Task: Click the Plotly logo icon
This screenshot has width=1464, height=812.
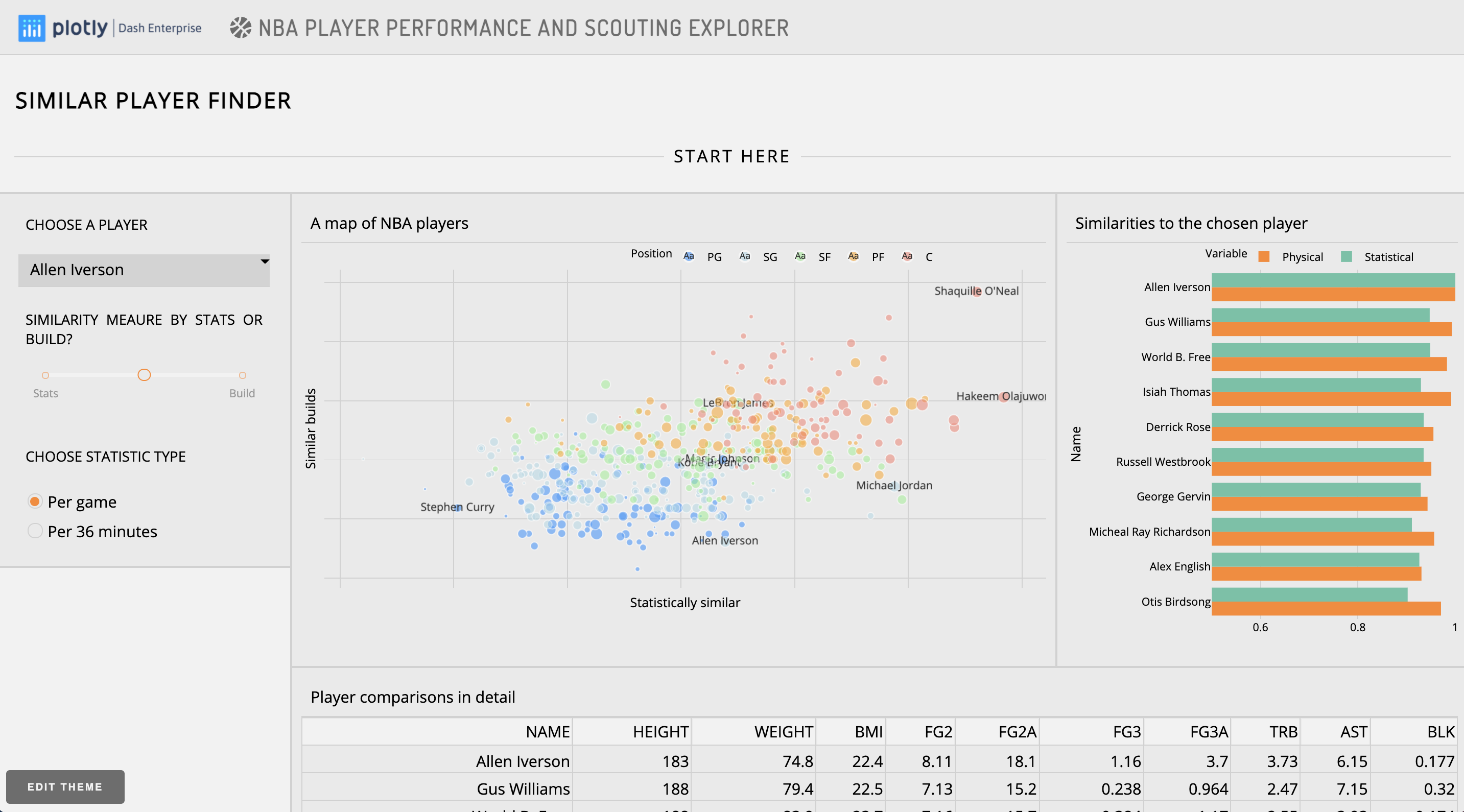Action: (32, 28)
